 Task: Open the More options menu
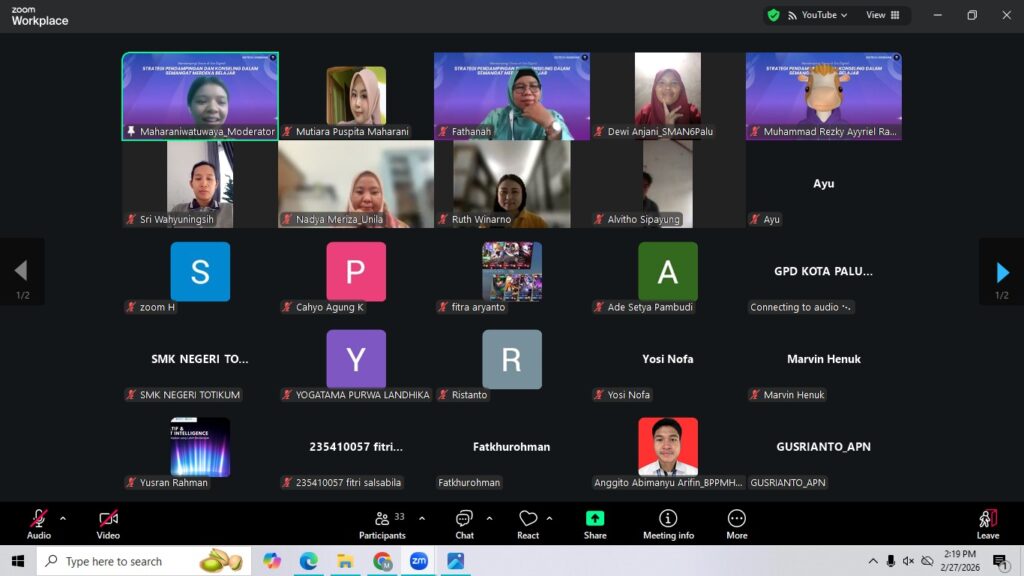(x=736, y=523)
